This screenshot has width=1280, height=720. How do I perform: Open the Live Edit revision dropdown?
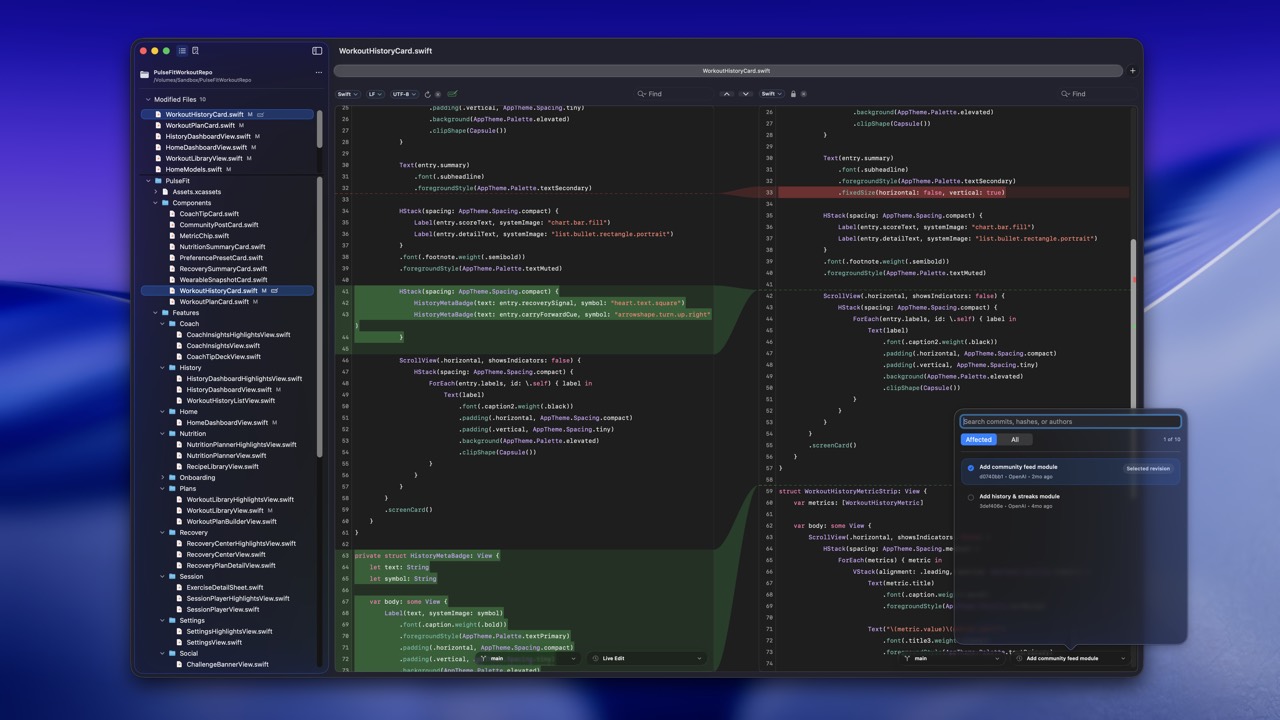click(x=647, y=658)
